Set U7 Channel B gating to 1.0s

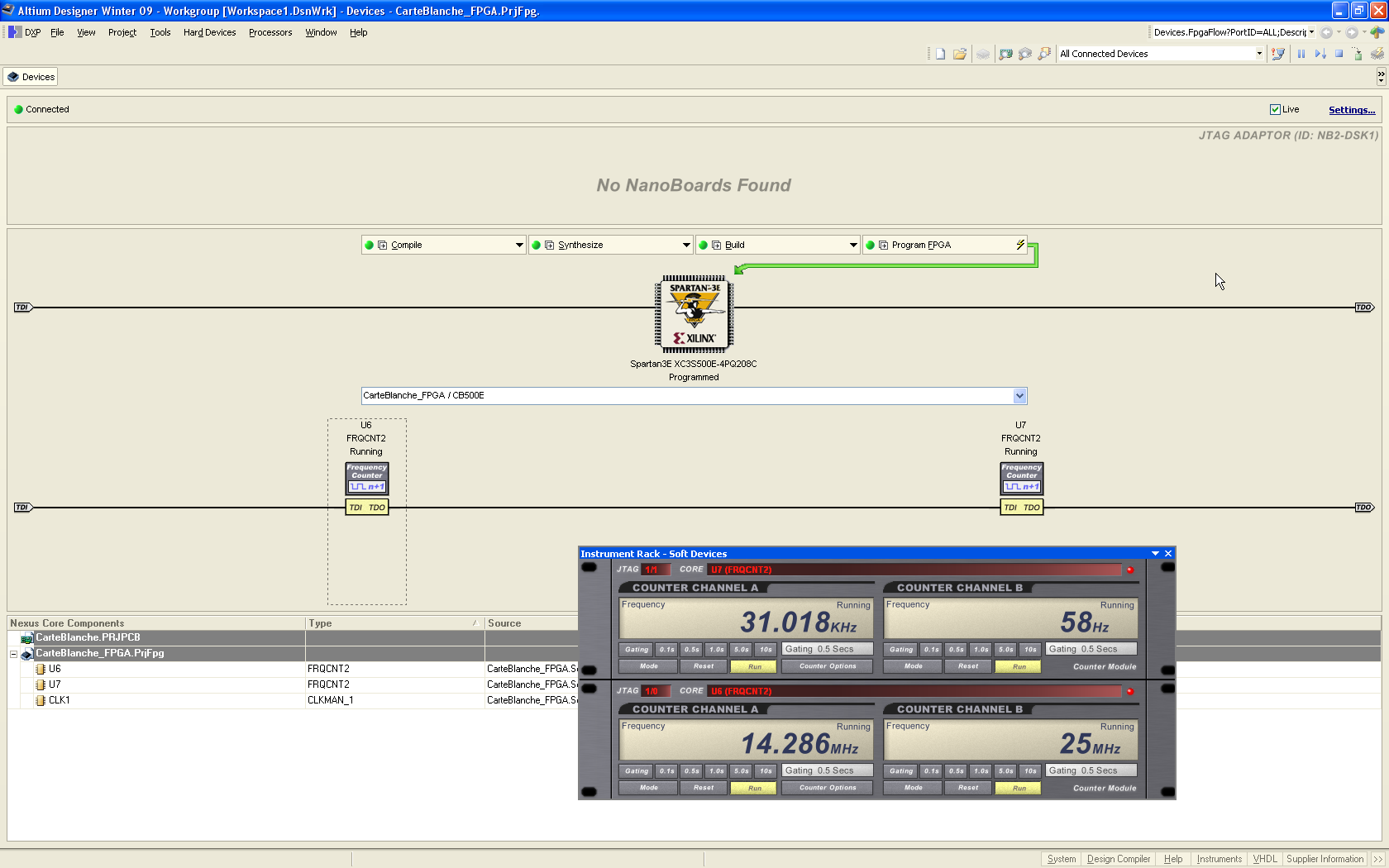[981, 650]
